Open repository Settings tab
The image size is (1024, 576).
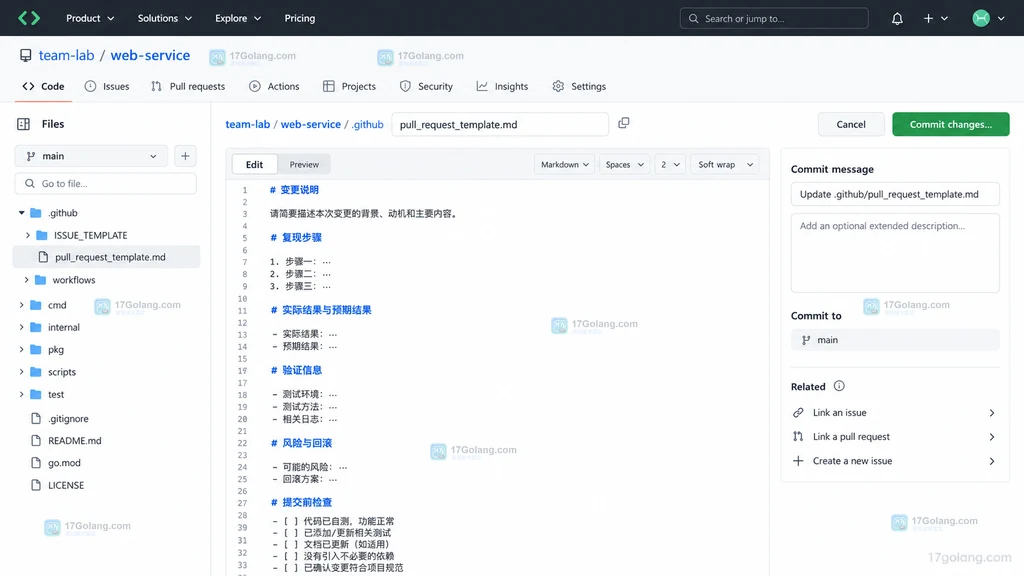[579, 86]
